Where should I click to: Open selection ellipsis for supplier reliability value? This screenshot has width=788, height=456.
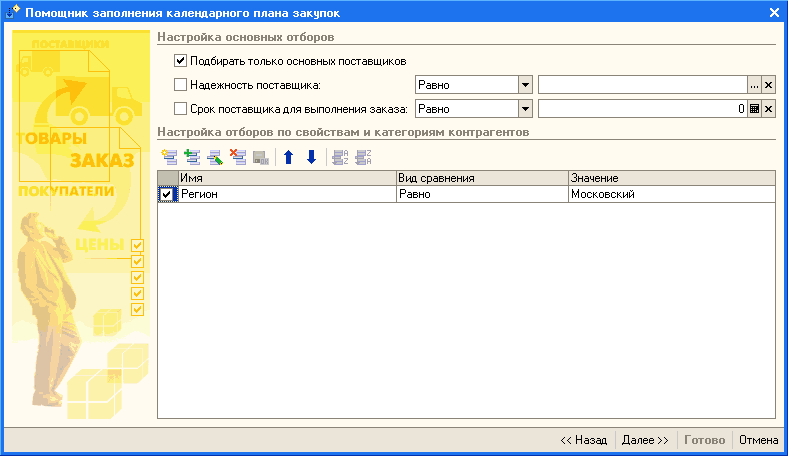click(755, 85)
